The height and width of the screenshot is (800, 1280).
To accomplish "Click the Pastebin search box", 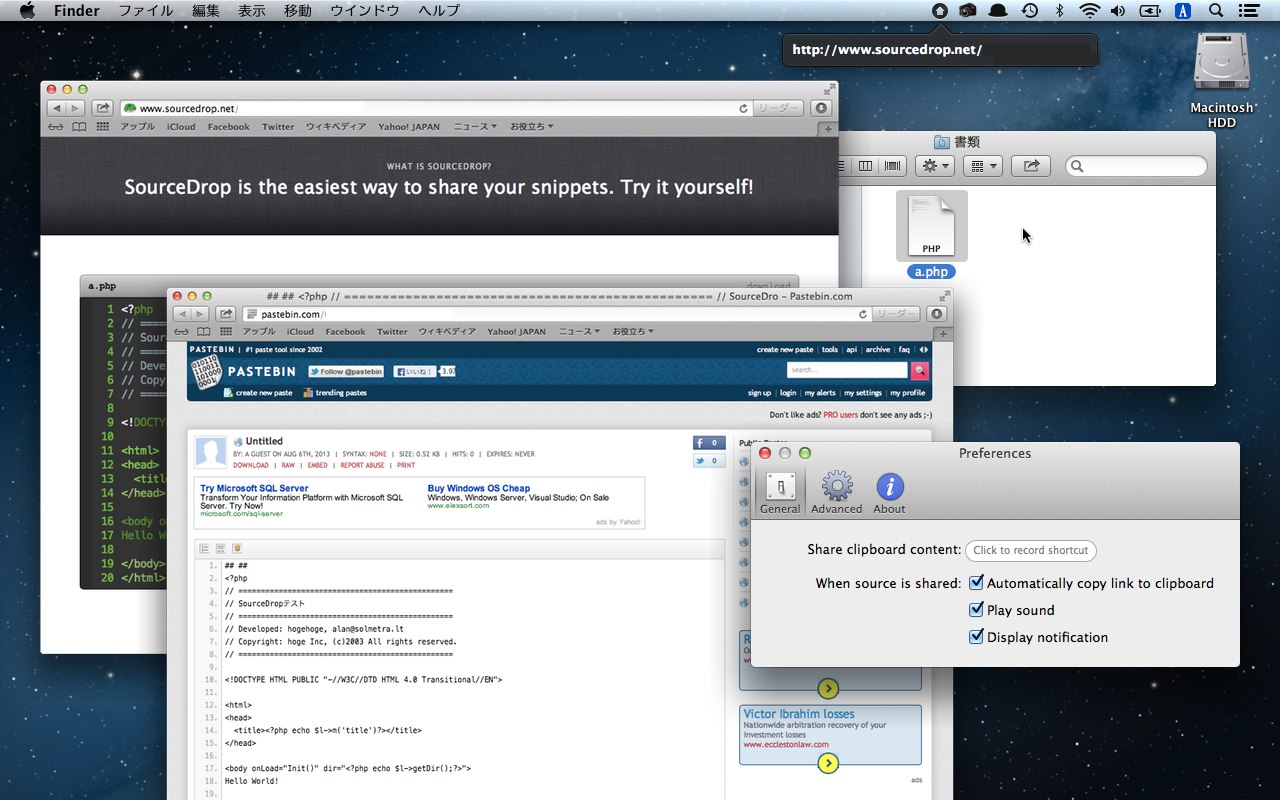I will coord(847,371).
